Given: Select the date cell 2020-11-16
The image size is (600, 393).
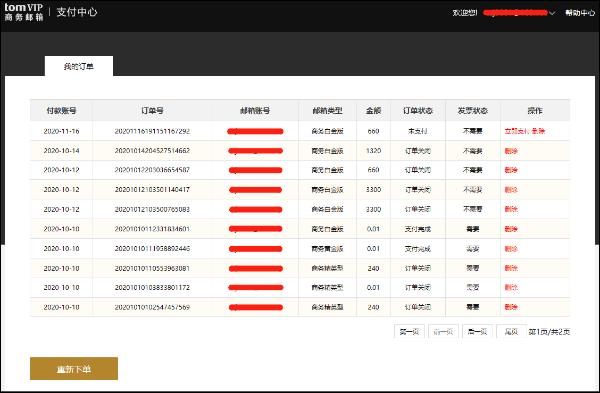Looking at the screenshot, I should [61, 131].
